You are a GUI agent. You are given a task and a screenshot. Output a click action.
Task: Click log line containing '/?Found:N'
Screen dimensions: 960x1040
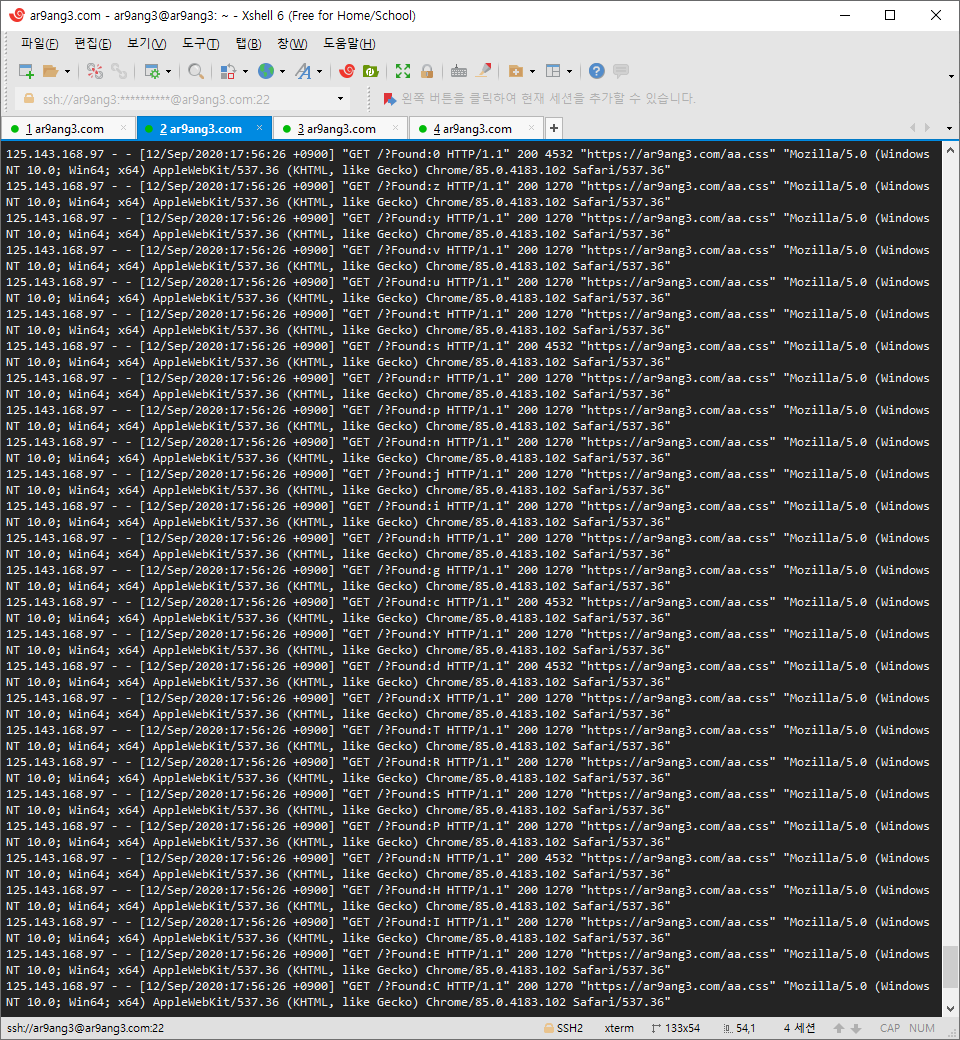(468, 866)
